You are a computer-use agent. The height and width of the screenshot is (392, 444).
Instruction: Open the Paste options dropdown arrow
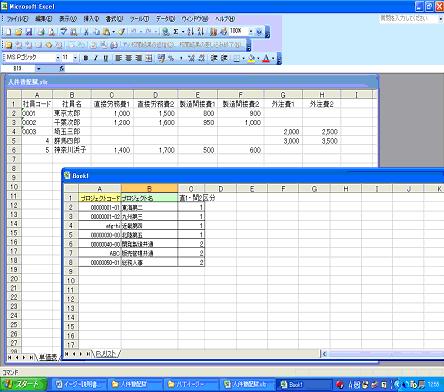(113, 32)
